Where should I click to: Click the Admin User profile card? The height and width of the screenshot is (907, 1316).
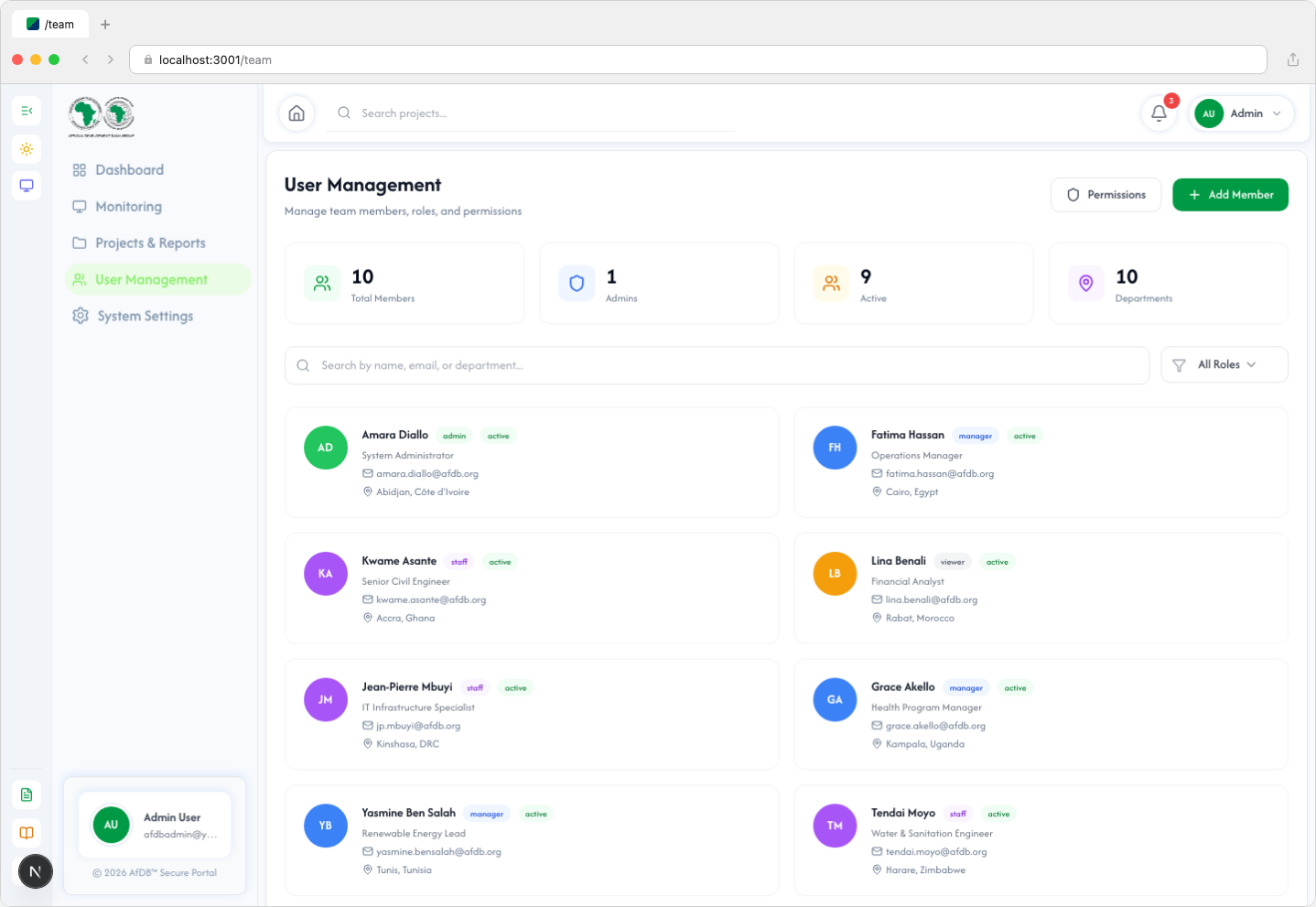[x=155, y=825]
